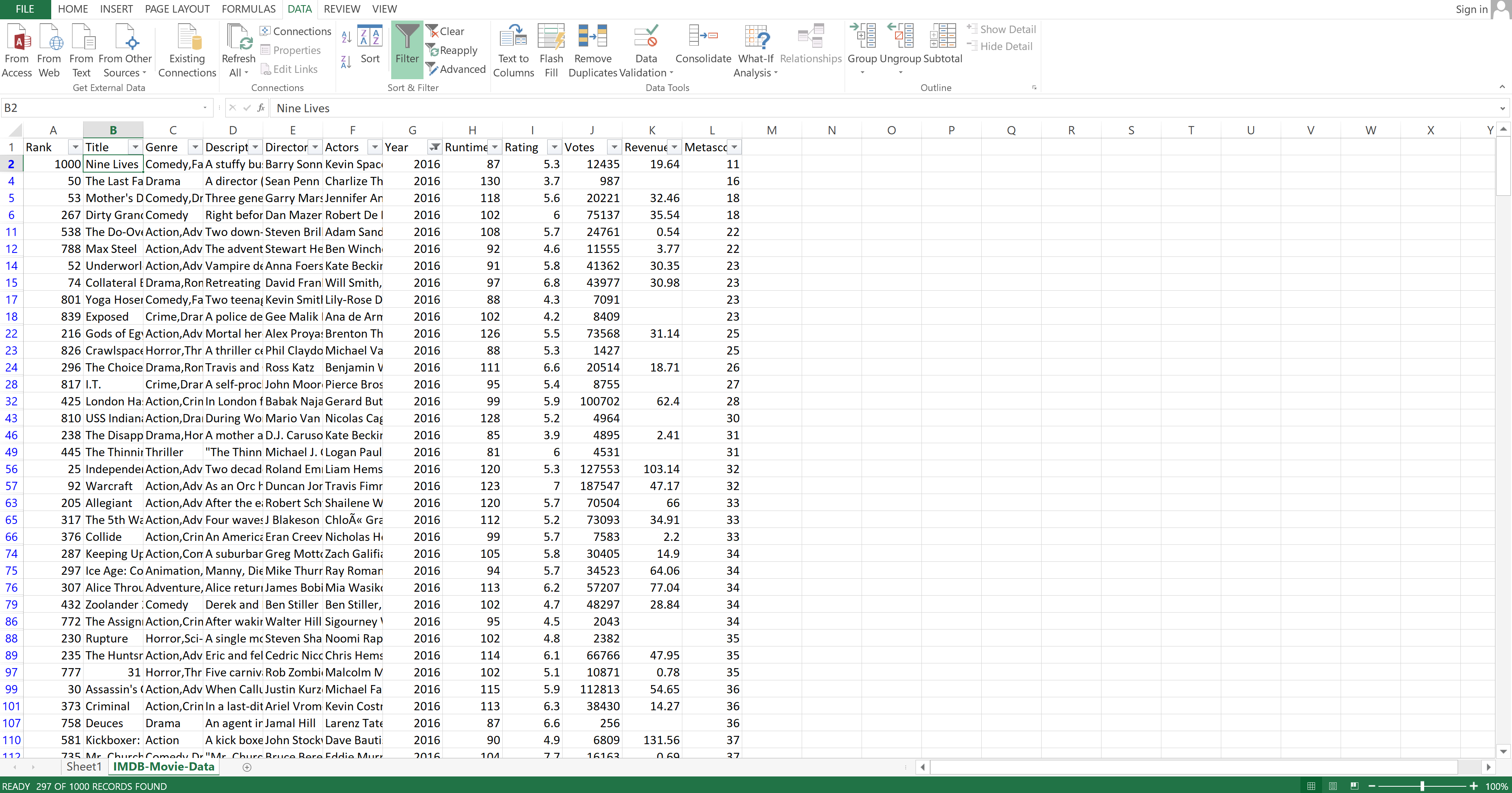This screenshot has height=793, width=1512.
Task: Switch to PAGE LAYOUT tab
Action: click(177, 9)
